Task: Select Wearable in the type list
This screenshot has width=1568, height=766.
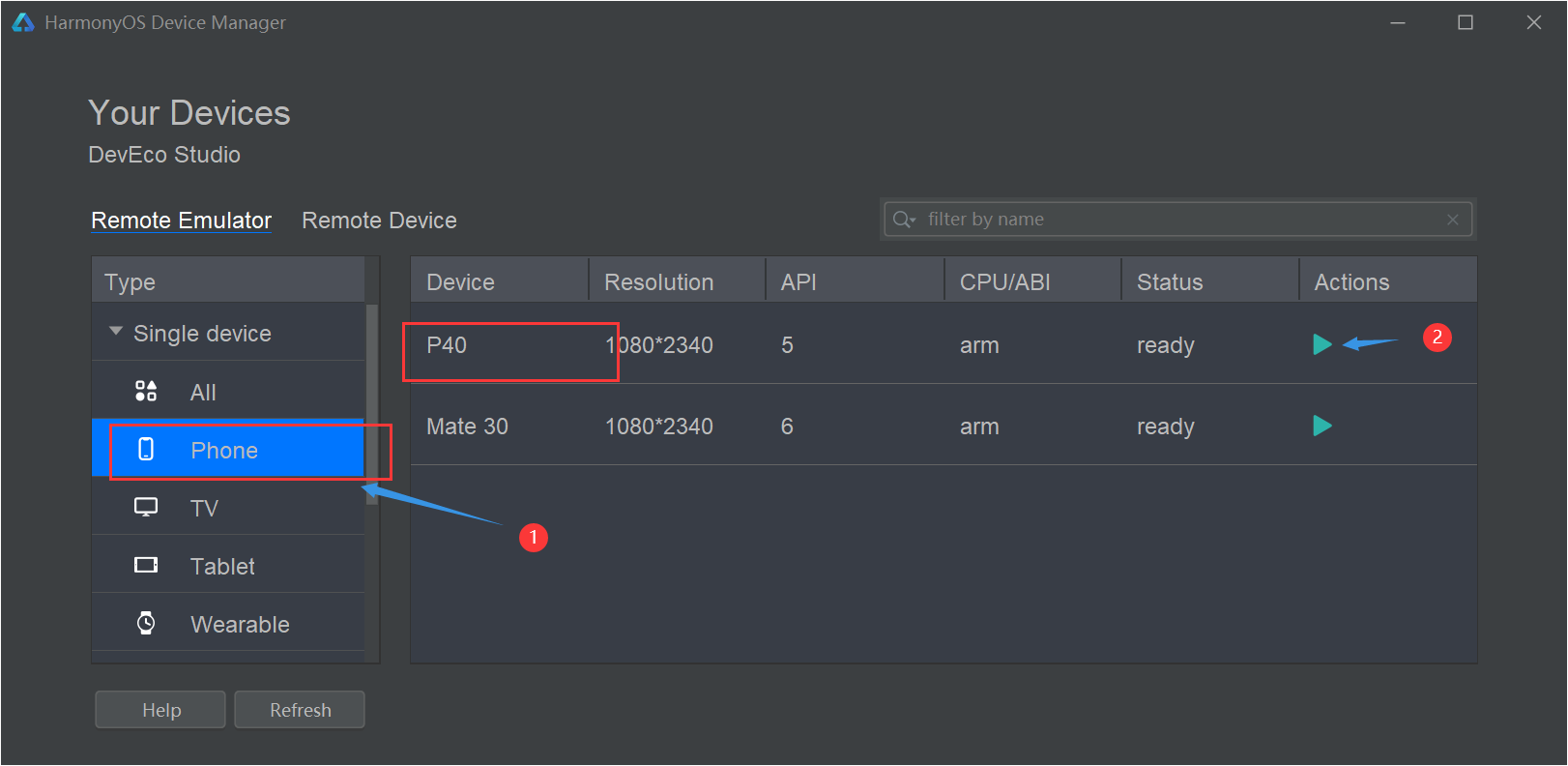Action: tap(228, 623)
